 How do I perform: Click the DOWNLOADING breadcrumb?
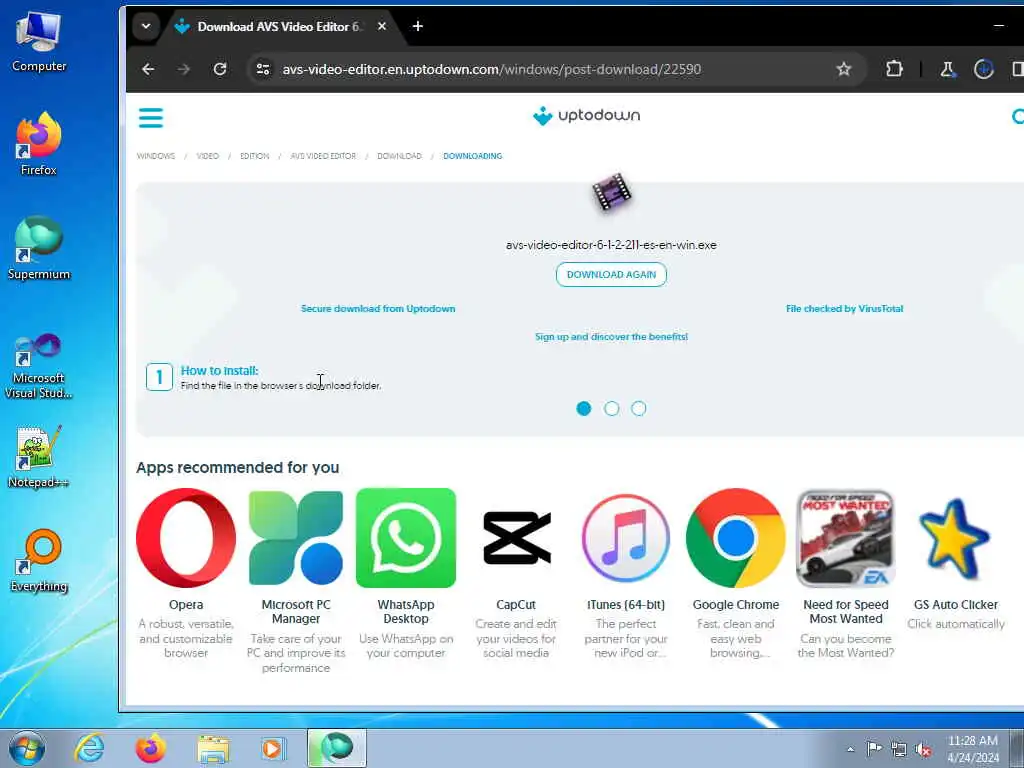point(473,156)
